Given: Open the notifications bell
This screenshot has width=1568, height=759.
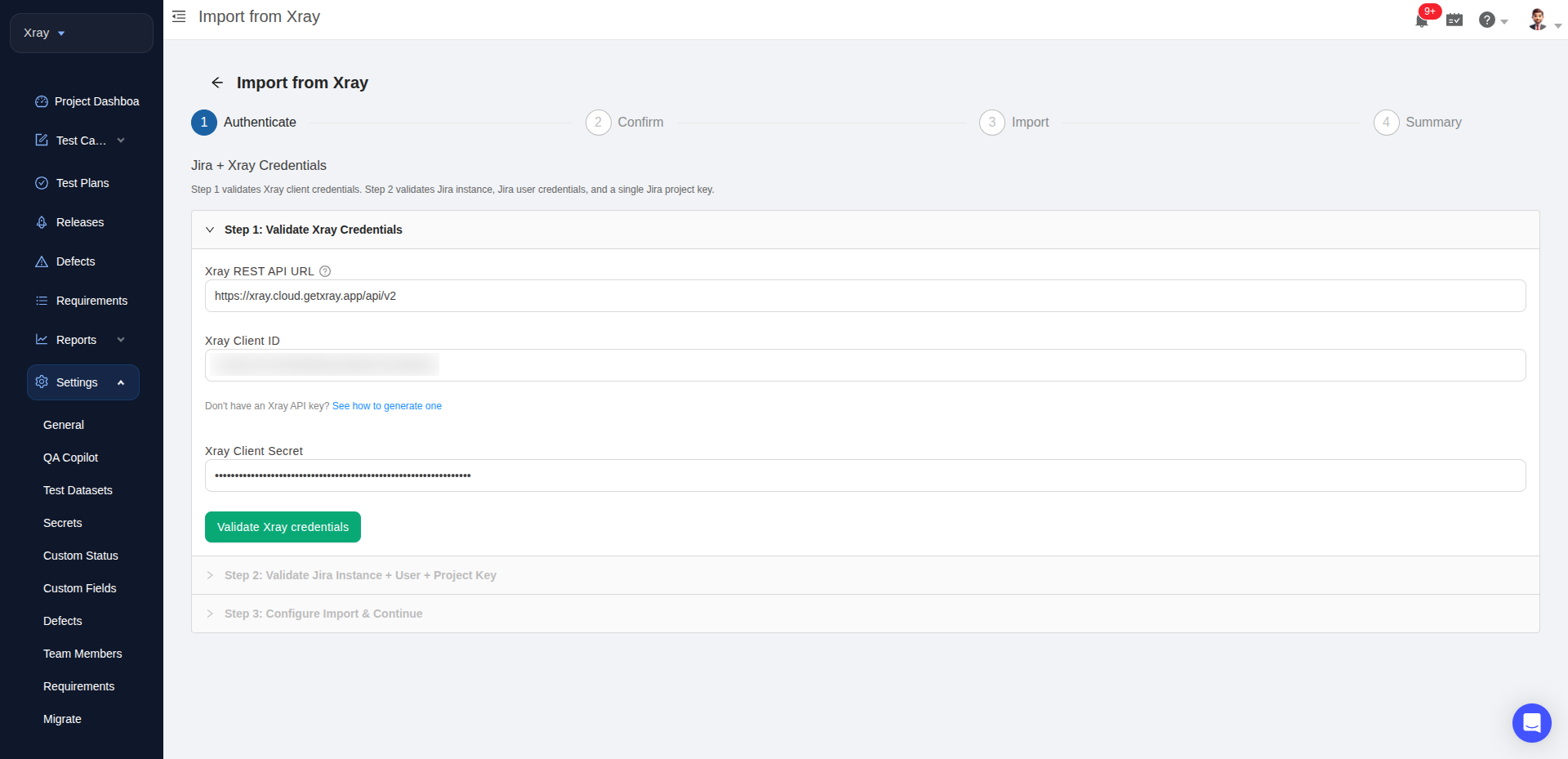Looking at the screenshot, I should [1422, 20].
